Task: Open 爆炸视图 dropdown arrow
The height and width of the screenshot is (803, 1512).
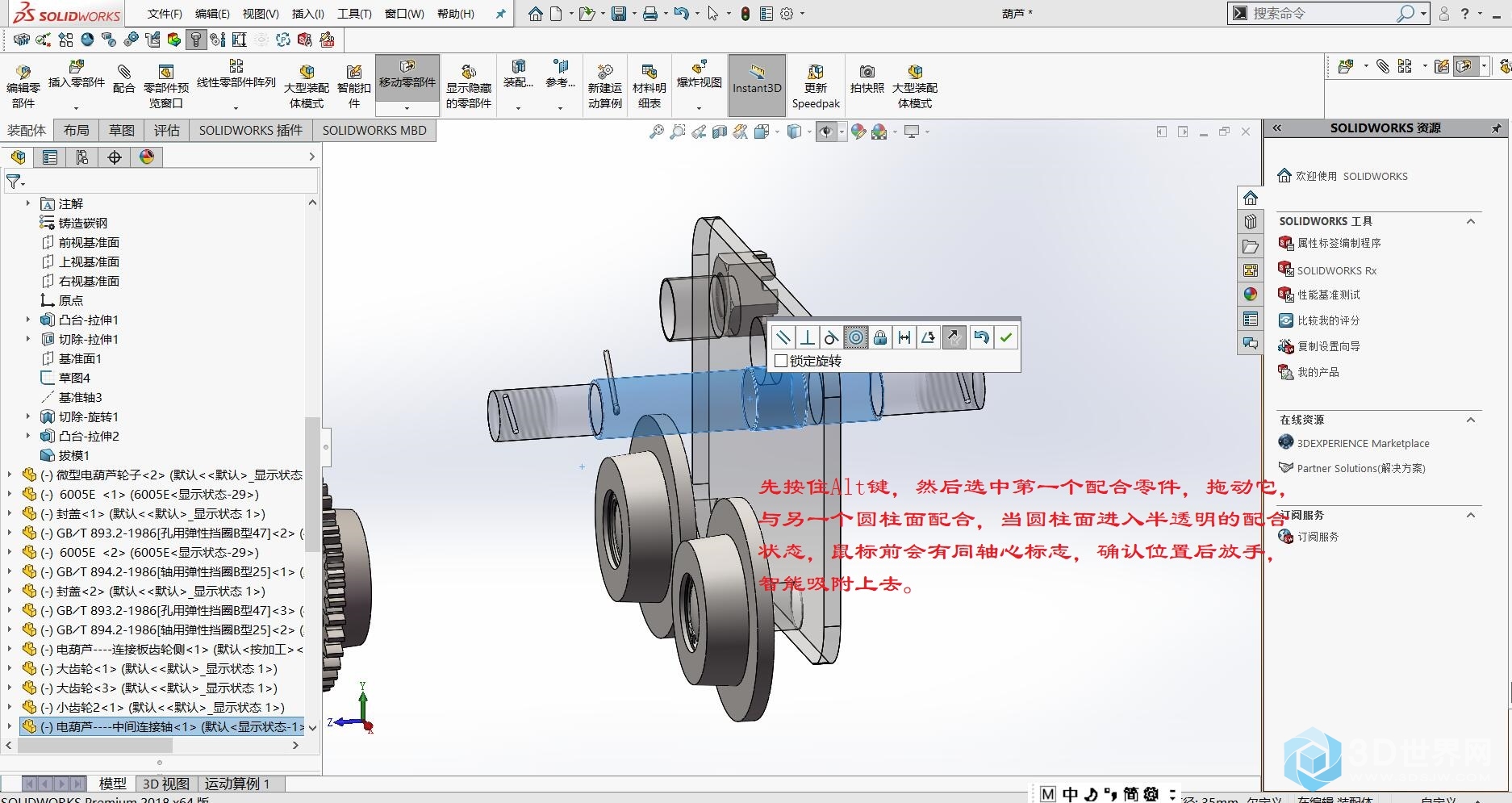Action: (700, 107)
